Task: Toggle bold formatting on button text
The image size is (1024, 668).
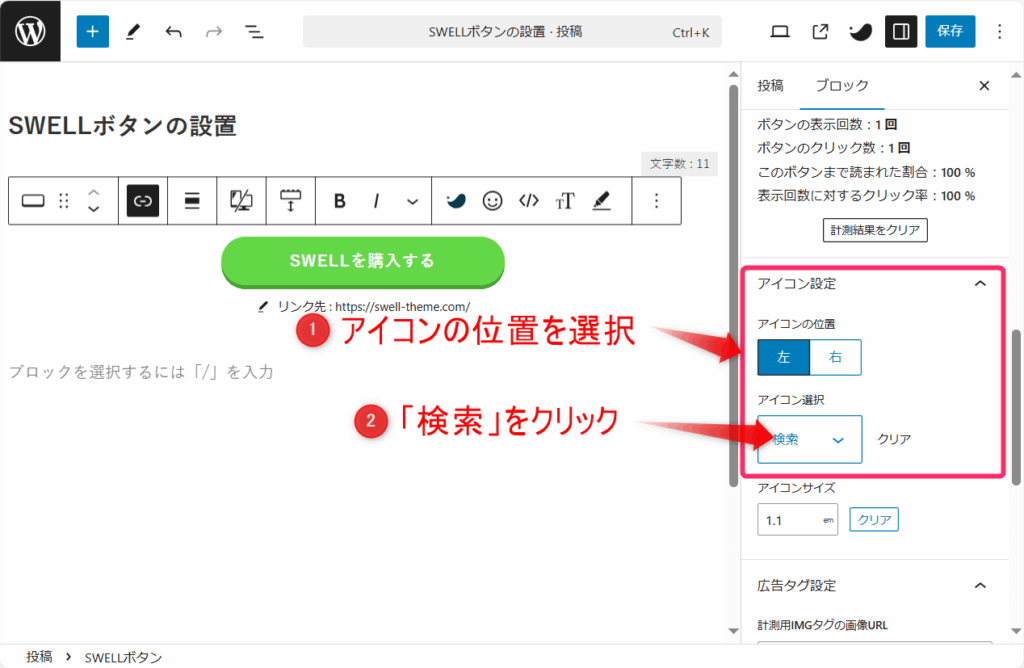Action: 340,200
